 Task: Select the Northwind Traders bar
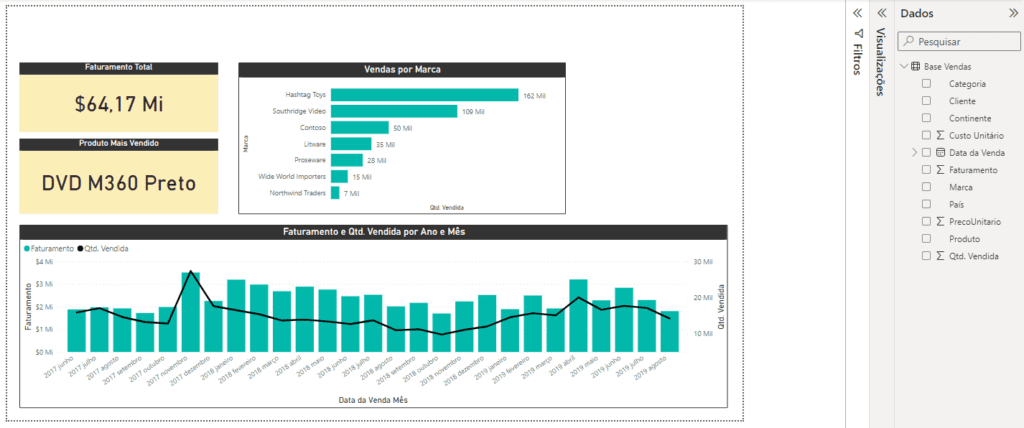pyautogui.click(x=335, y=193)
